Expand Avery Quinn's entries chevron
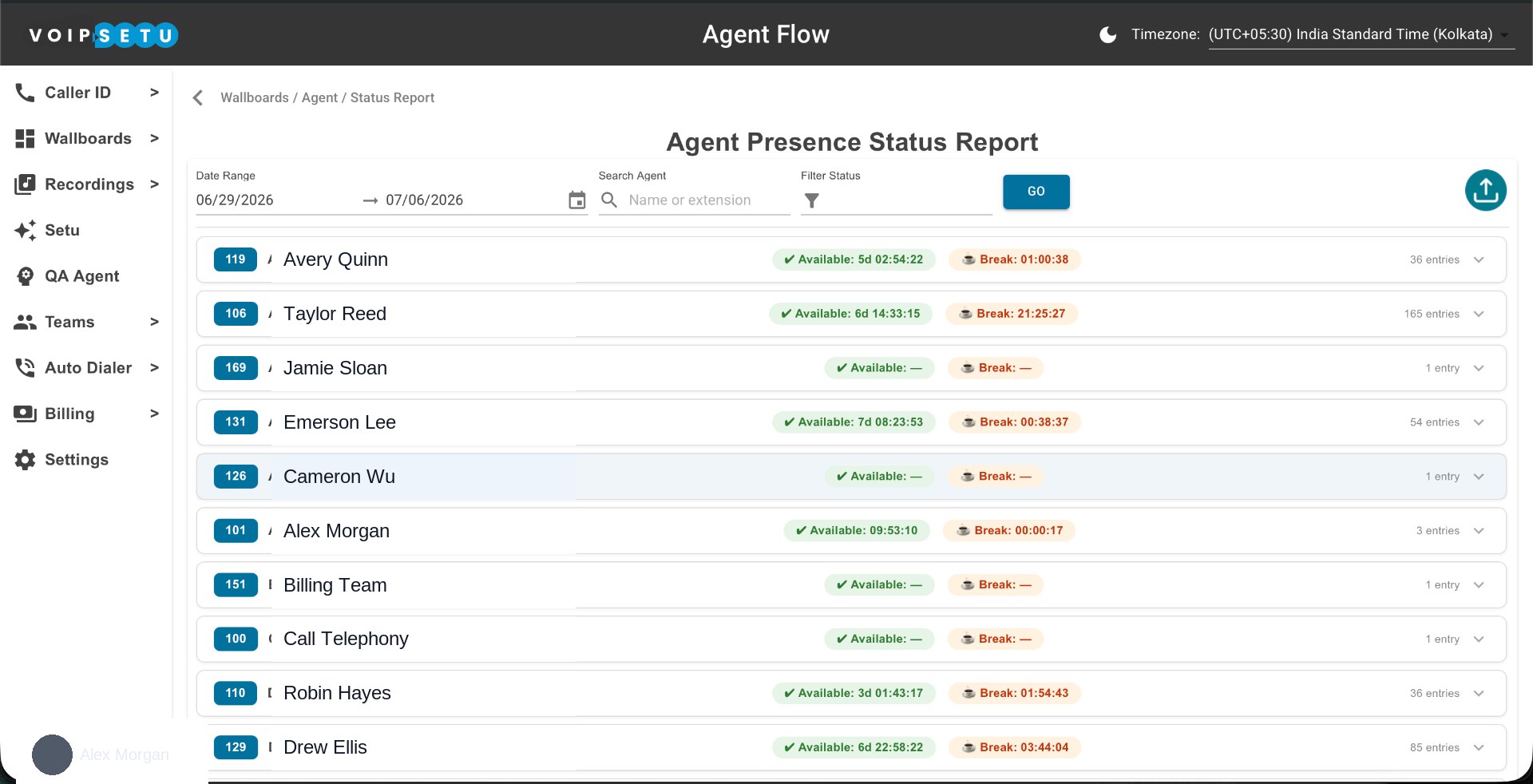The width and height of the screenshot is (1533, 784). pos(1479,259)
